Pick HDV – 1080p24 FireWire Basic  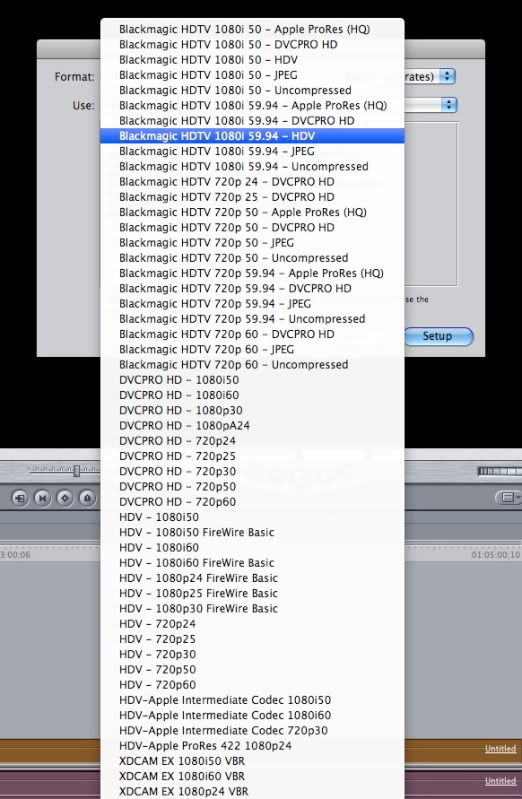(252, 578)
